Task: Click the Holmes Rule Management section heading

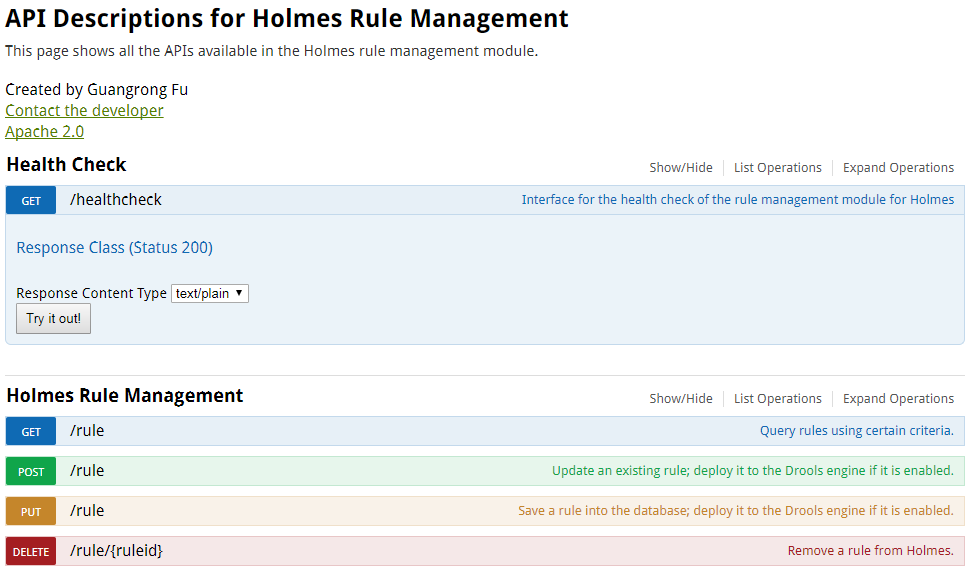Action: pos(125,396)
